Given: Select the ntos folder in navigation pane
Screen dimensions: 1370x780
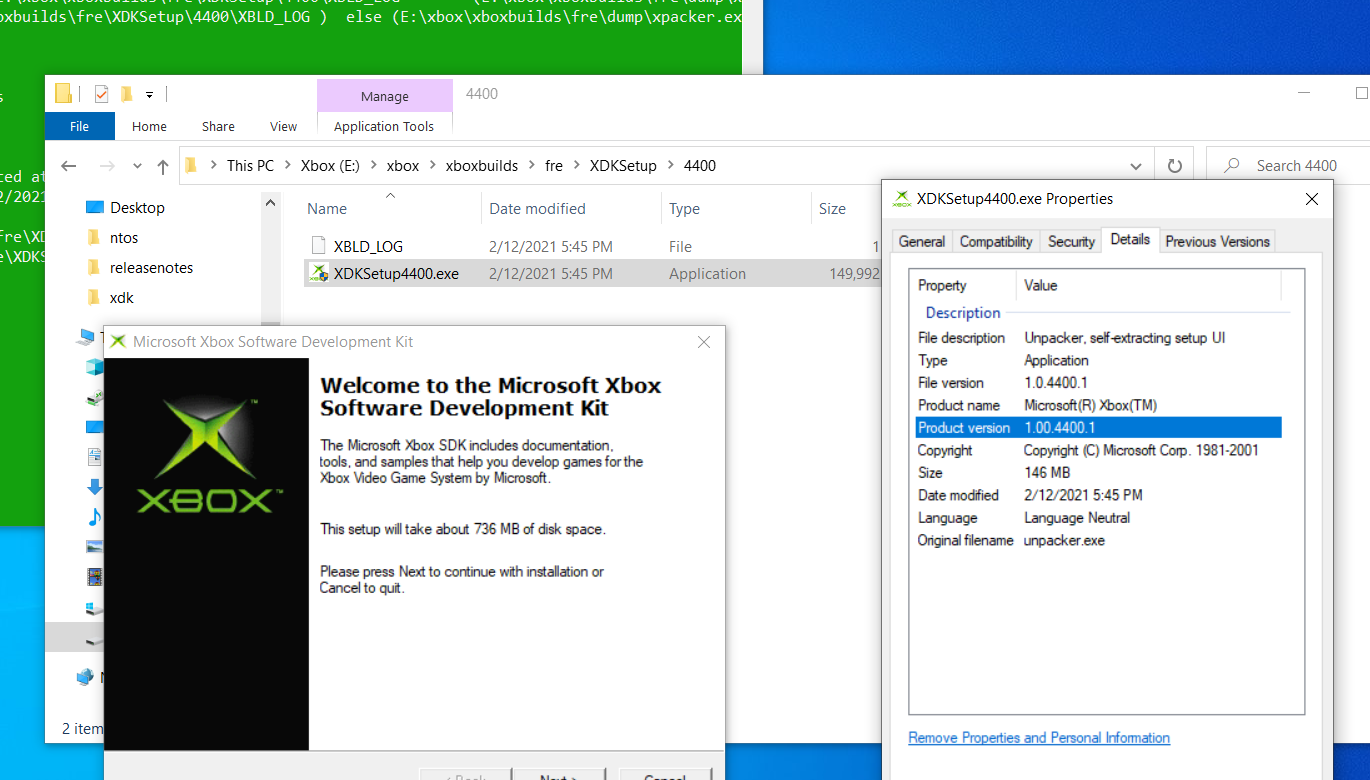Looking at the screenshot, I should click(x=124, y=238).
